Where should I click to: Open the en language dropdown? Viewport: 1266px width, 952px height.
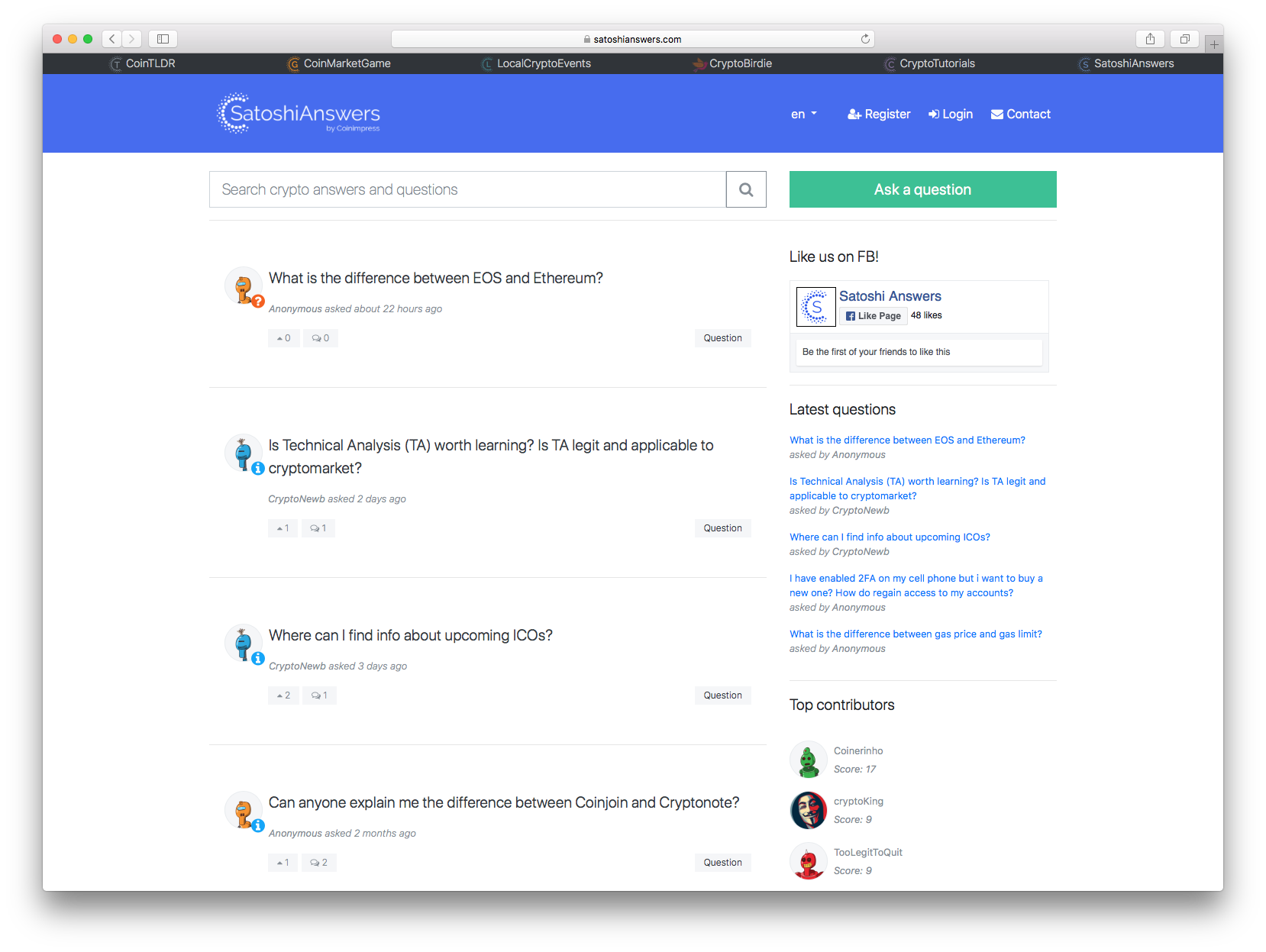click(x=803, y=114)
